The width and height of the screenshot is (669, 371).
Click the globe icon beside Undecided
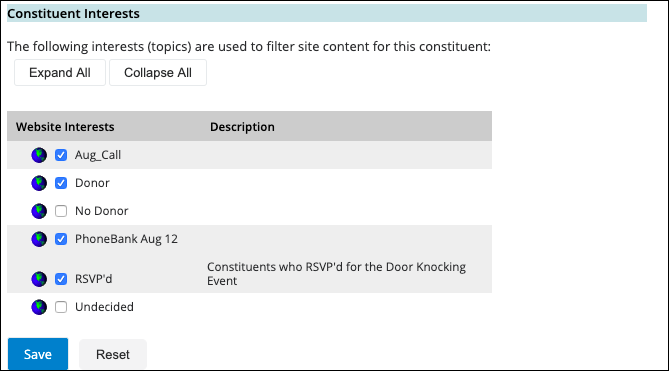tap(39, 307)
